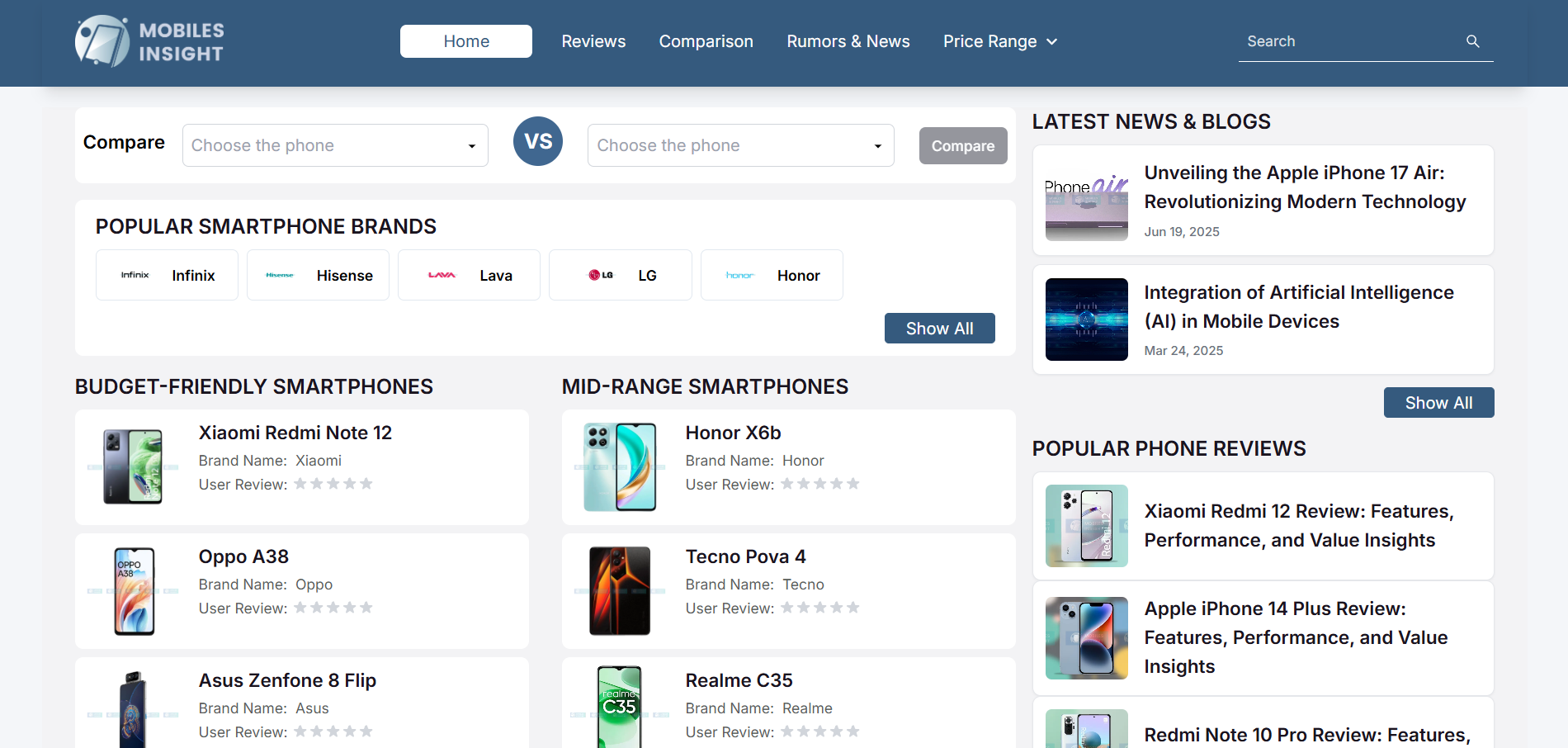Open iPhone 17 Air article thumbnail
The width and height of the screenshot is (1568, 748).
click(1087, 200)
